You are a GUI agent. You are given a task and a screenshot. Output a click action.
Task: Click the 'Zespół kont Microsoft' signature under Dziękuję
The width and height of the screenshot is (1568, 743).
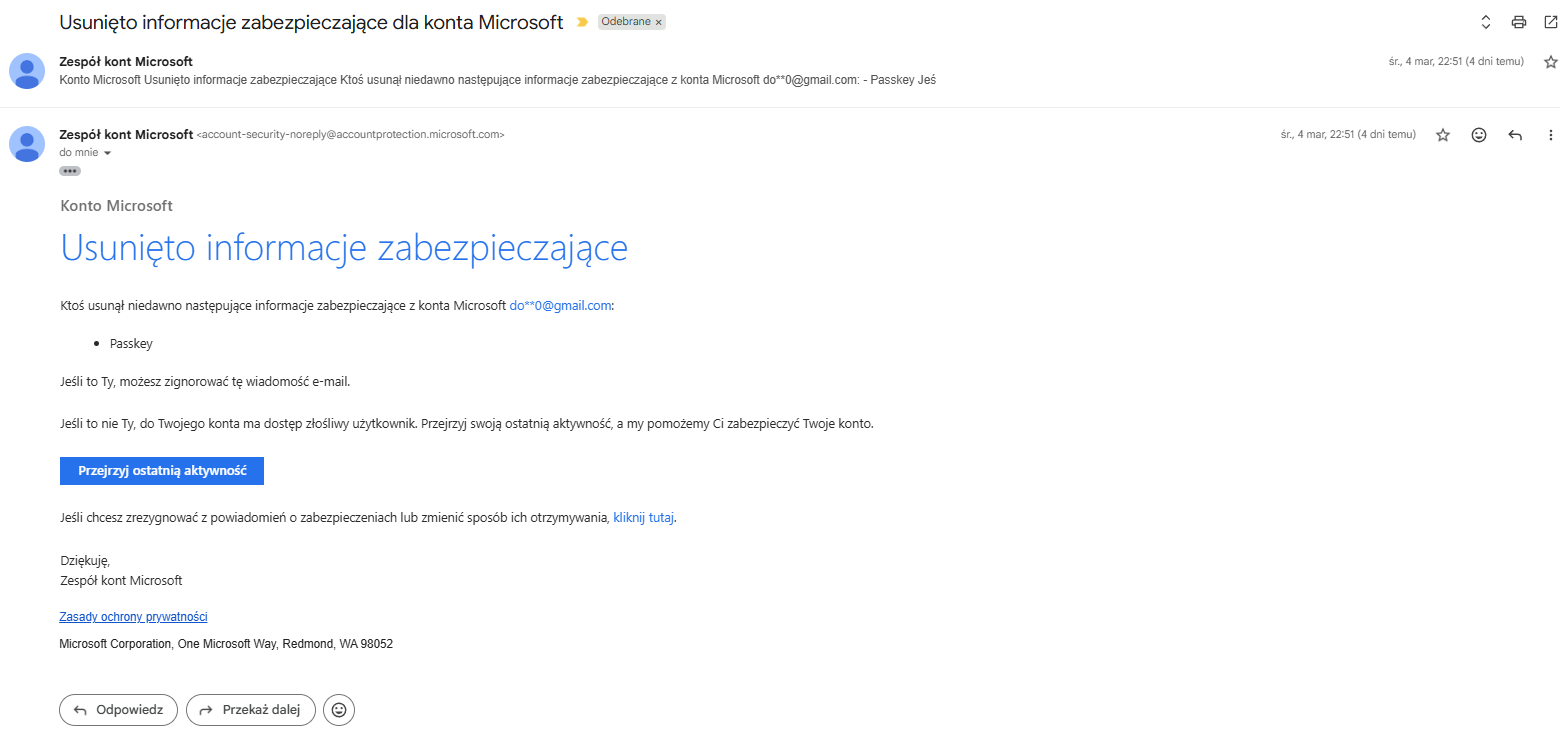coord(121,580)
